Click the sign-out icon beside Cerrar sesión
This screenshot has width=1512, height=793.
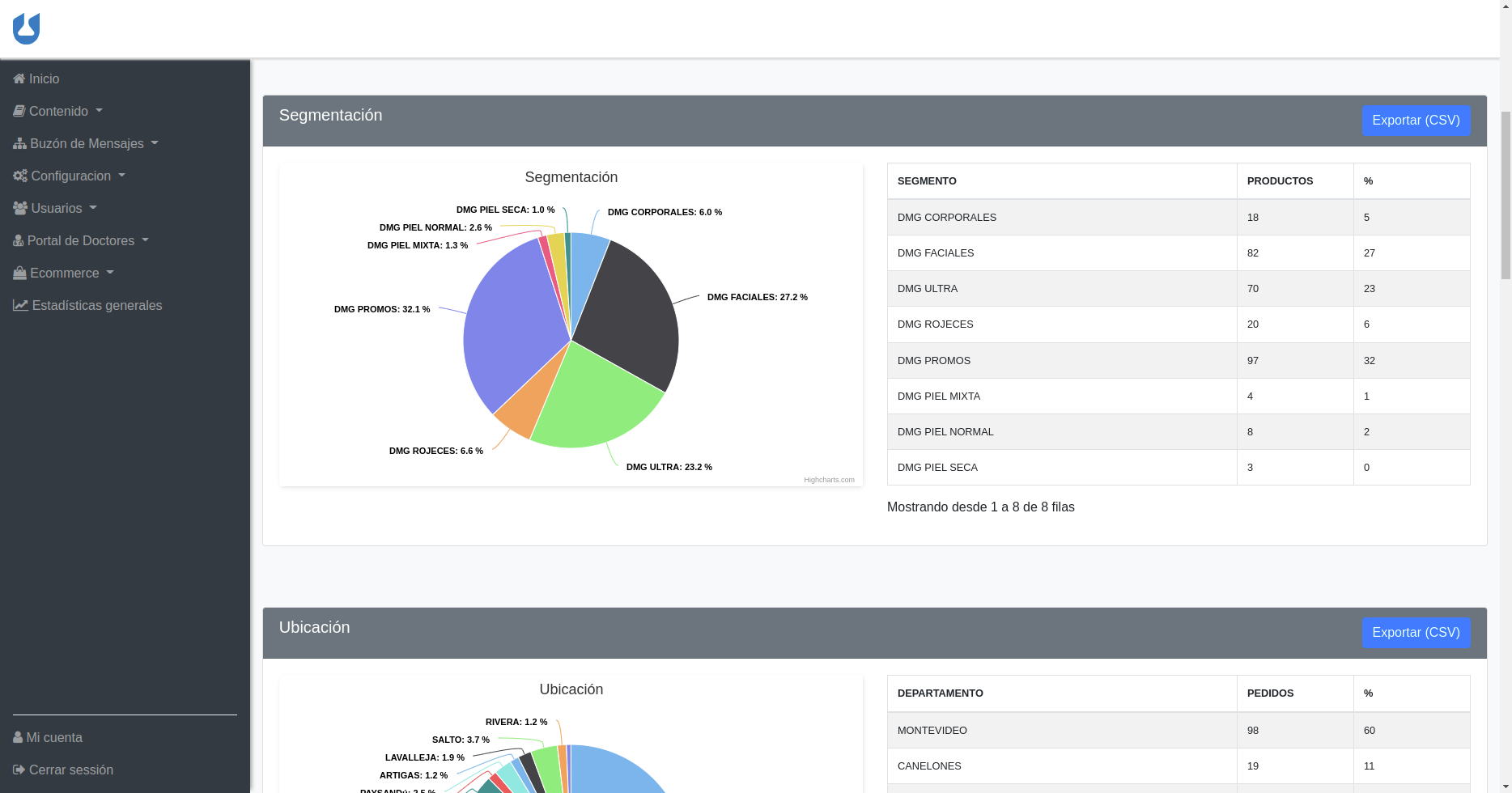coord(19,770)
